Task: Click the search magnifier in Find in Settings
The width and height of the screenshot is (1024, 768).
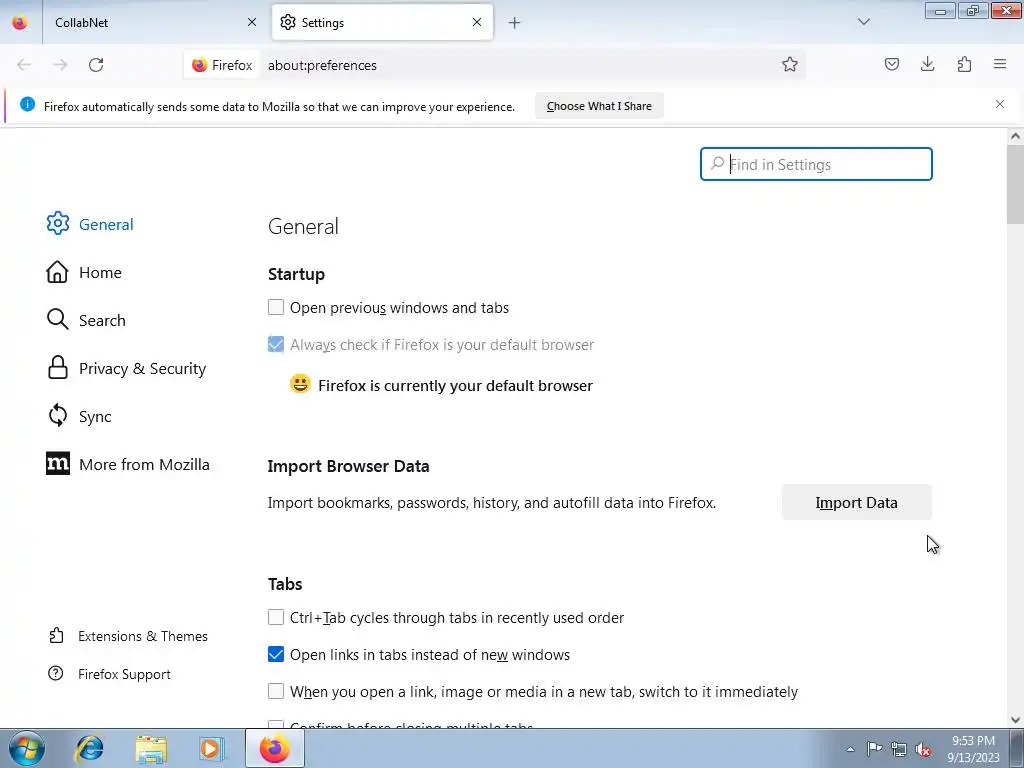Action: 717,163
